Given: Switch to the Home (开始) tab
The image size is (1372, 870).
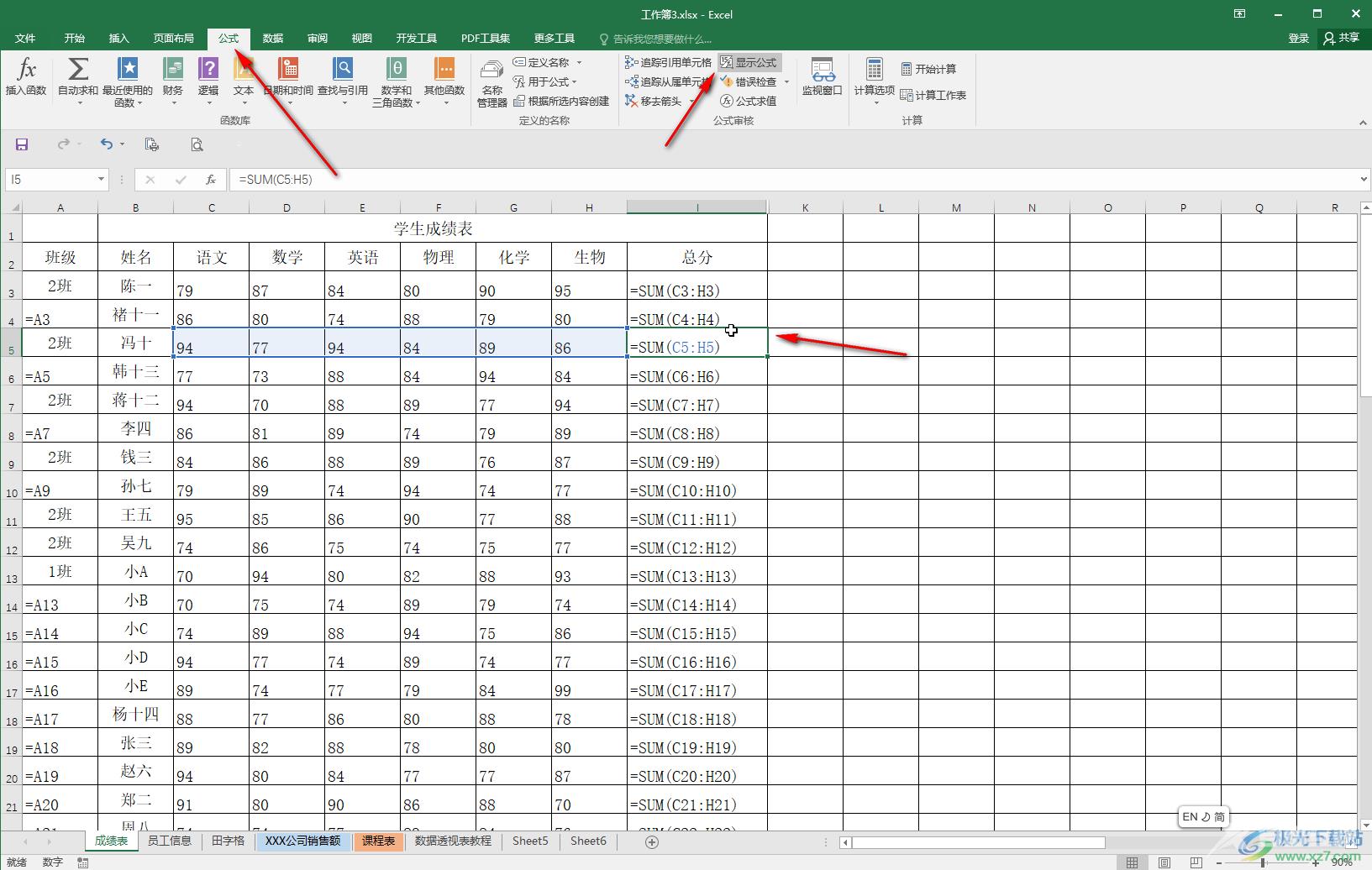Looking at the screenshot, I should (74, 38).
